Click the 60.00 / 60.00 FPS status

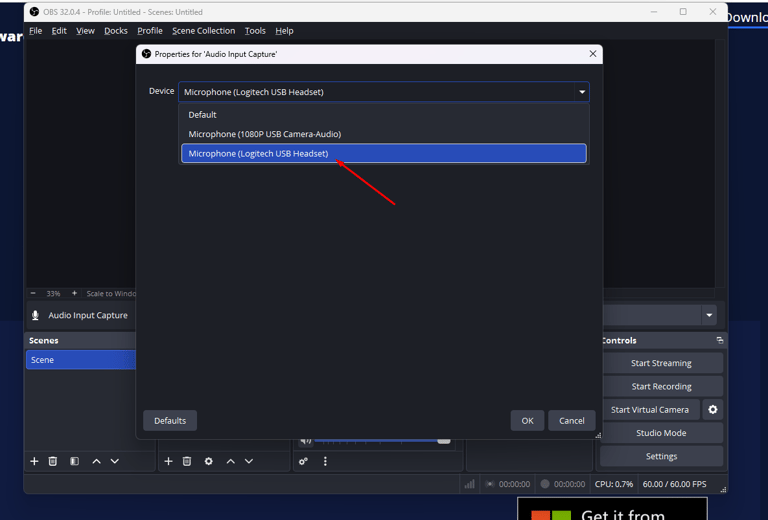[x=674, y=484]
